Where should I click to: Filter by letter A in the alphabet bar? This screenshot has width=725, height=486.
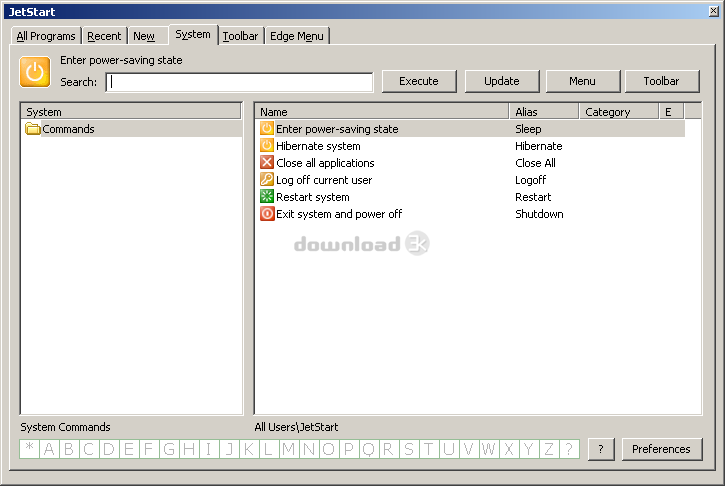tap(49, 449)
